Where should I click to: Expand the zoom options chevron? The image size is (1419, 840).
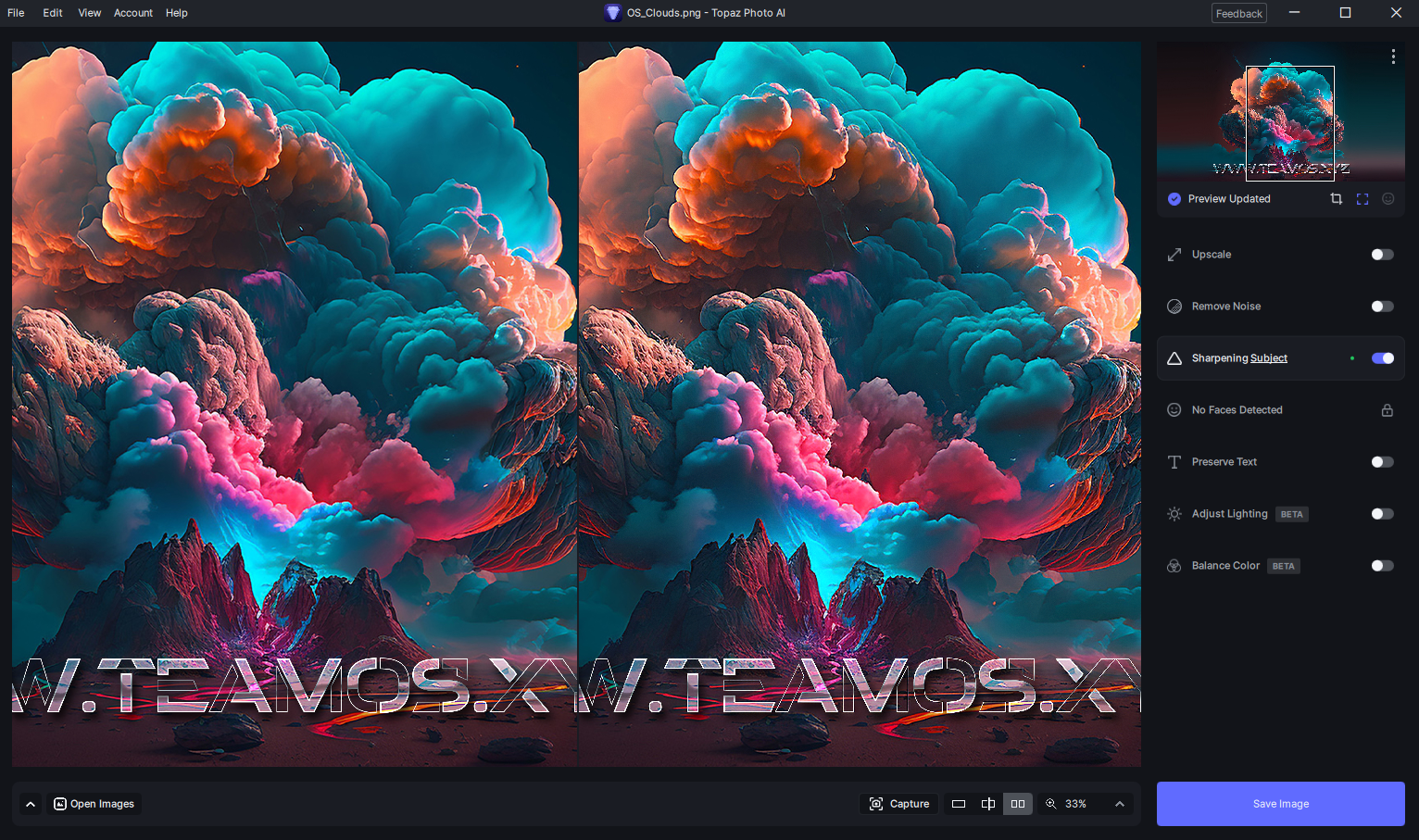pos(1120,804)
